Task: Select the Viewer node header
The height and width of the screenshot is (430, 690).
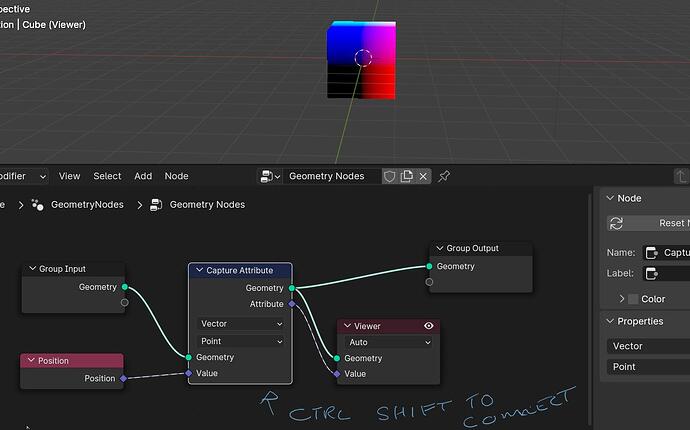Action: point(389,326)
